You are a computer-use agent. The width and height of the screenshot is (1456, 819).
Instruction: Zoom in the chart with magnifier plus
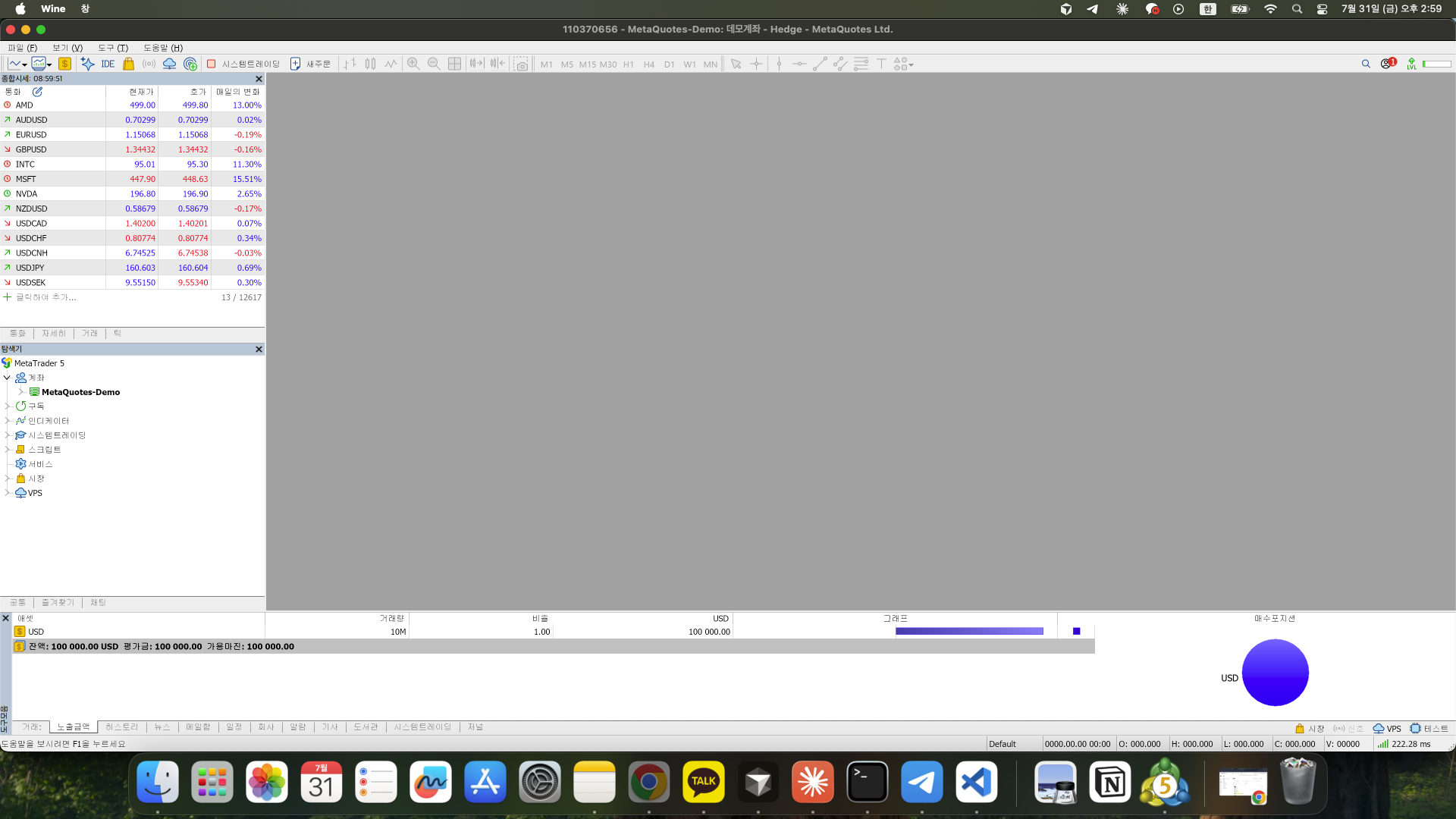(x=413, y=64)
